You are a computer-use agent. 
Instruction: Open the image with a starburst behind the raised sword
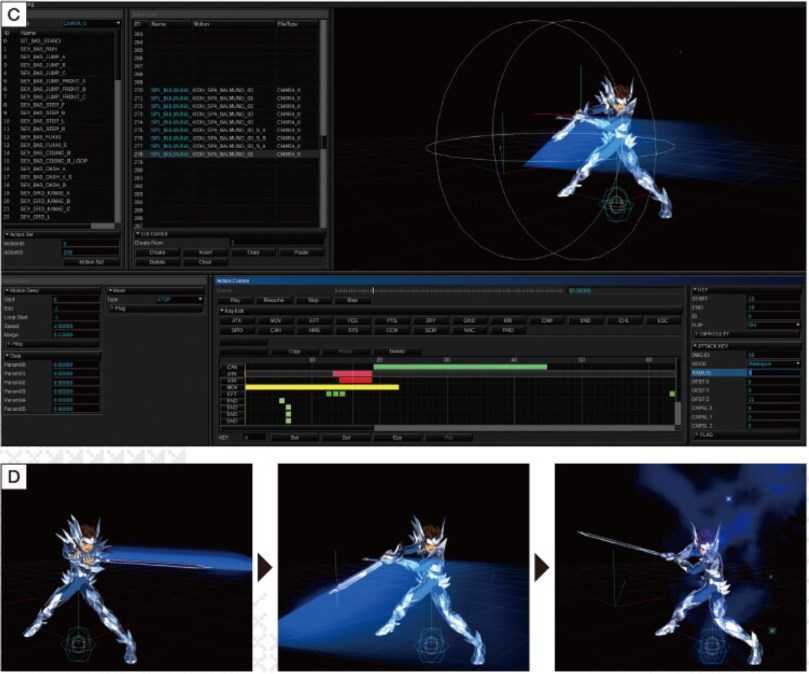pos(681,567)
